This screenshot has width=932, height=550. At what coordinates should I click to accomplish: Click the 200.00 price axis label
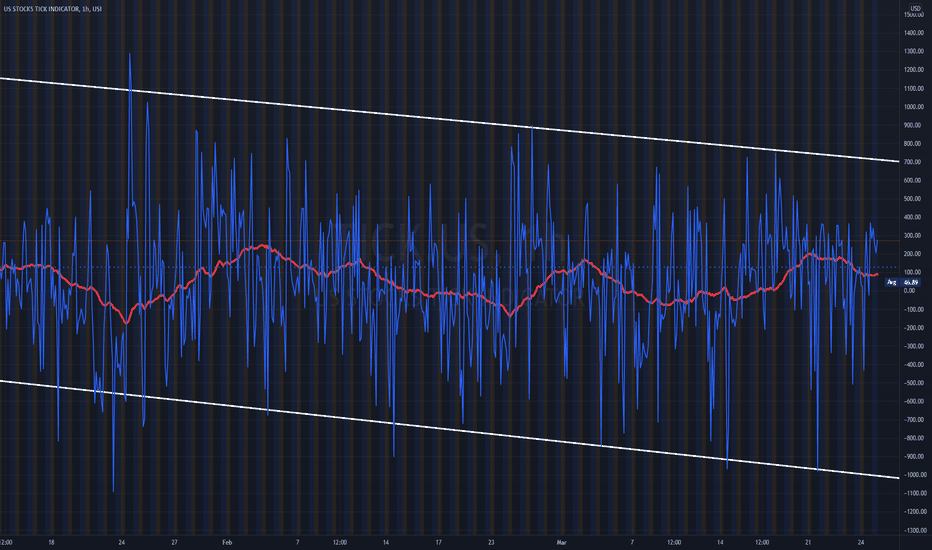coord(914,254)
